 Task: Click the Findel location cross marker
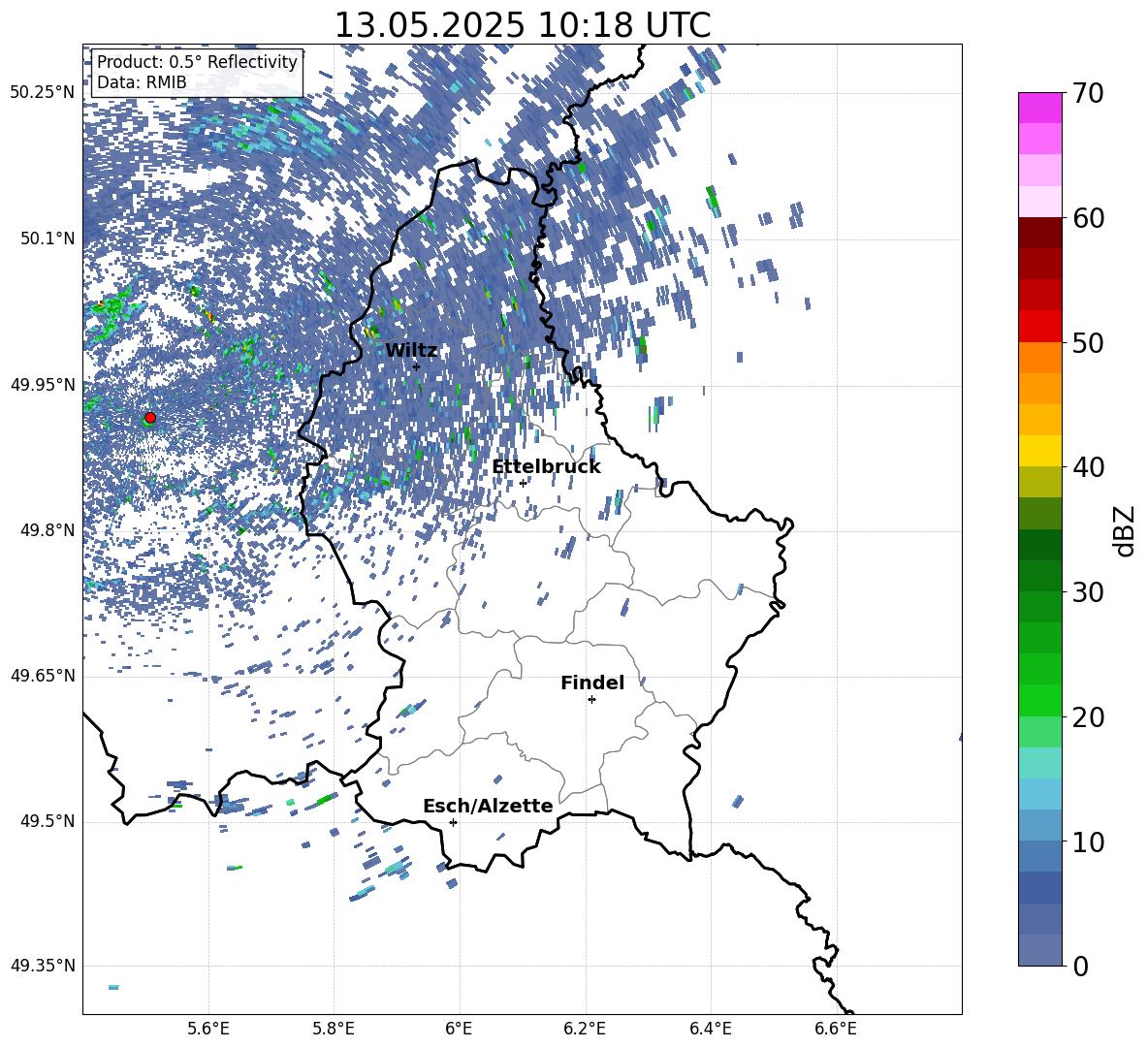tap(591, 700)
